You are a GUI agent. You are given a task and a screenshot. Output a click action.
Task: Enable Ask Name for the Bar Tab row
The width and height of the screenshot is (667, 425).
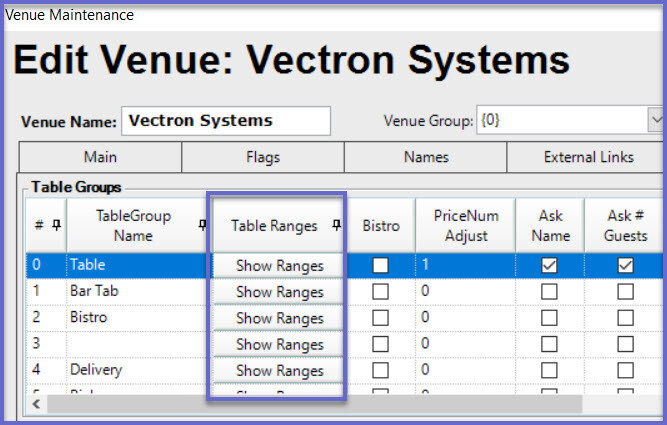point(549,291)
